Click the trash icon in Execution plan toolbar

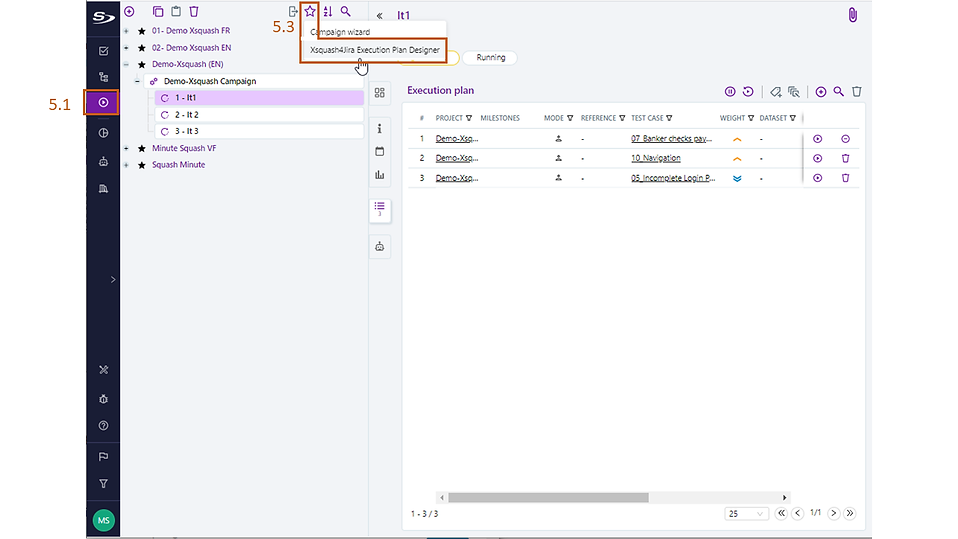857,92
